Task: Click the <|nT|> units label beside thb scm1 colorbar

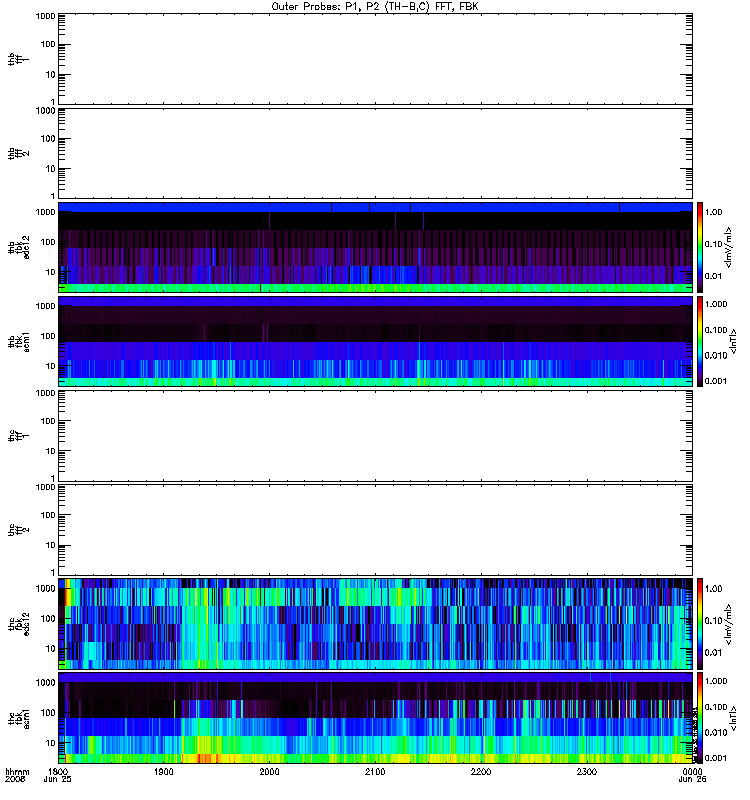Action: click(x=734, y=341)
